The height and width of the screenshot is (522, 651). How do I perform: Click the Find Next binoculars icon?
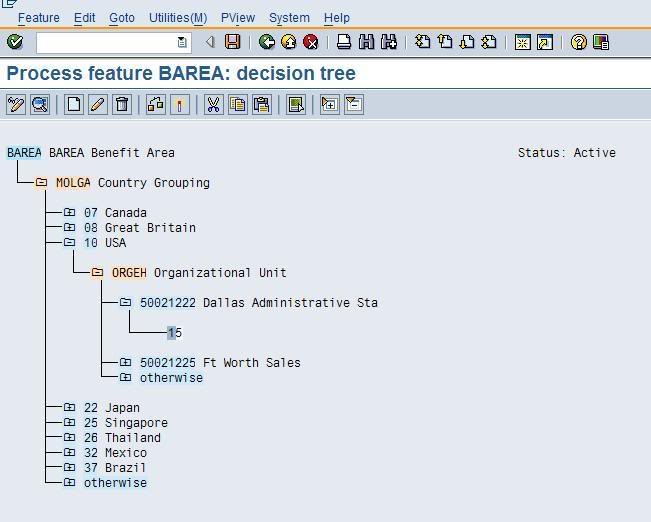389,42
